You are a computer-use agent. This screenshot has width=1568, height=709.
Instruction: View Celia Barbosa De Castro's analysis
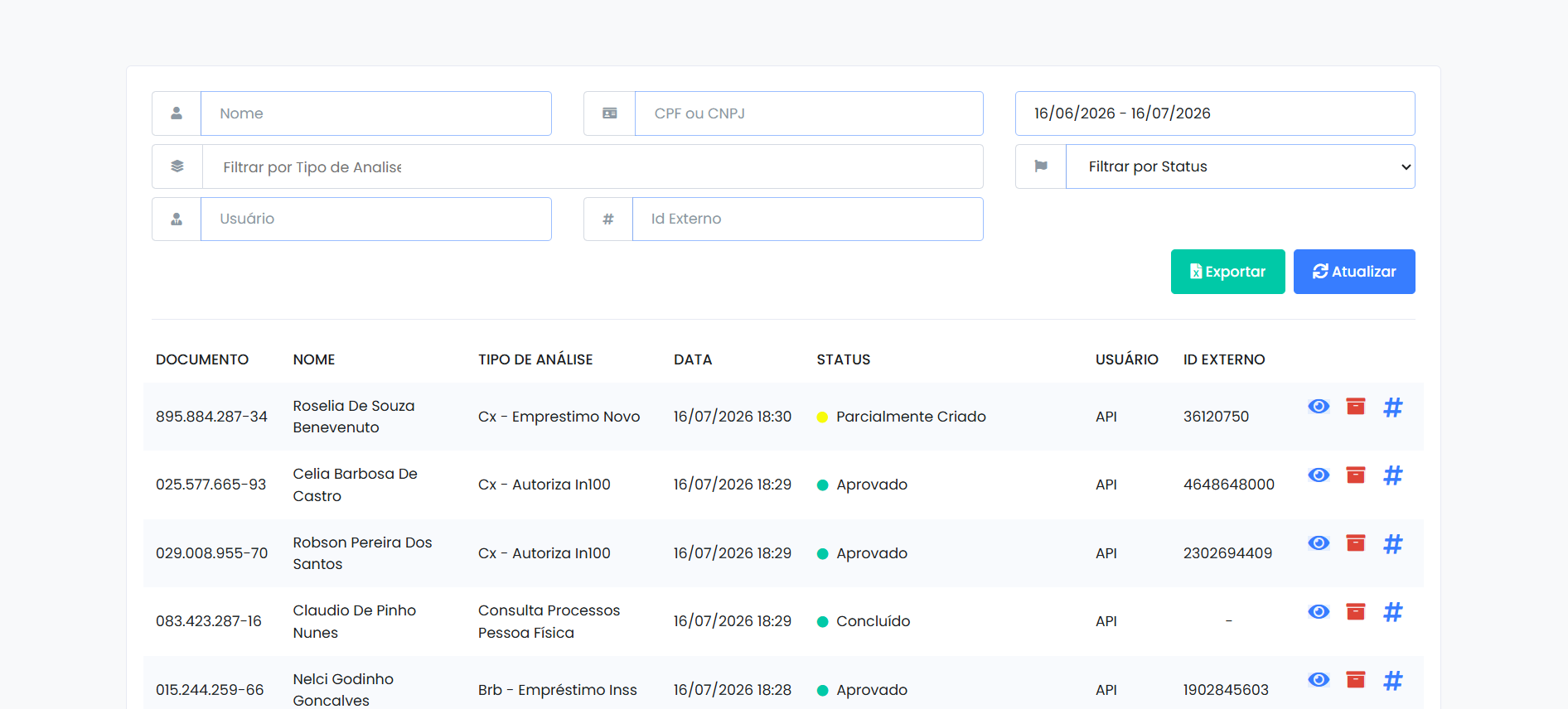click(x=1319, y=475)
